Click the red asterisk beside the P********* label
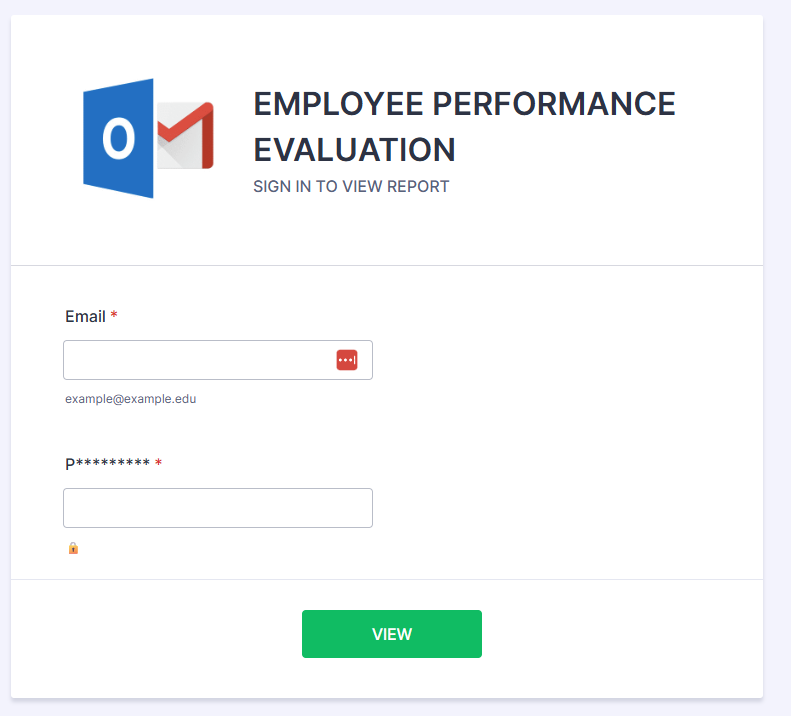791x716 pixels. click(x=158, y=464)
